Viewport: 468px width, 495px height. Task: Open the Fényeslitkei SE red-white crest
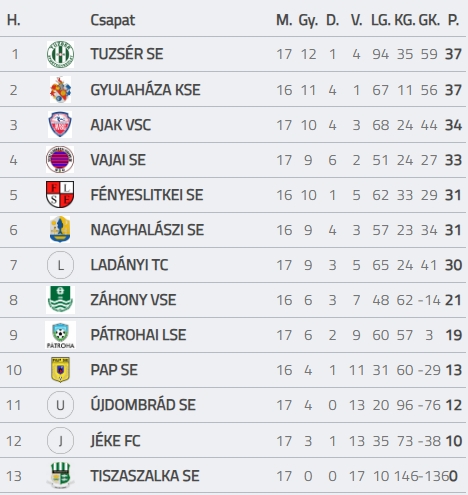tap(60, 194)
